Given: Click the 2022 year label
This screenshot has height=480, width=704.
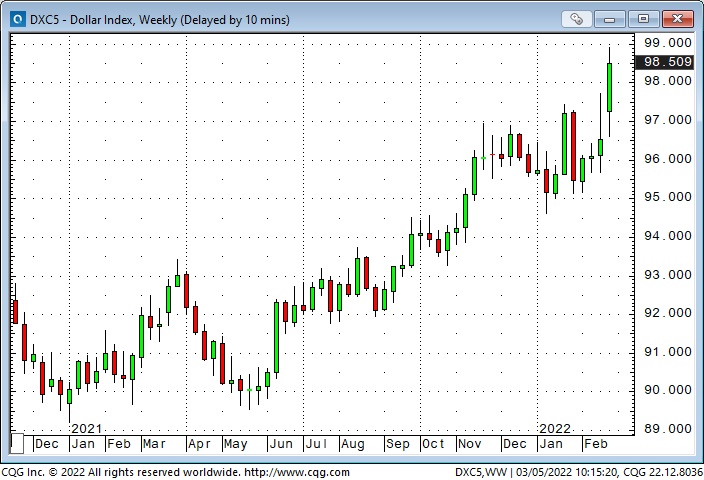Looking at the screenshot, I should (x=555, y=429).
